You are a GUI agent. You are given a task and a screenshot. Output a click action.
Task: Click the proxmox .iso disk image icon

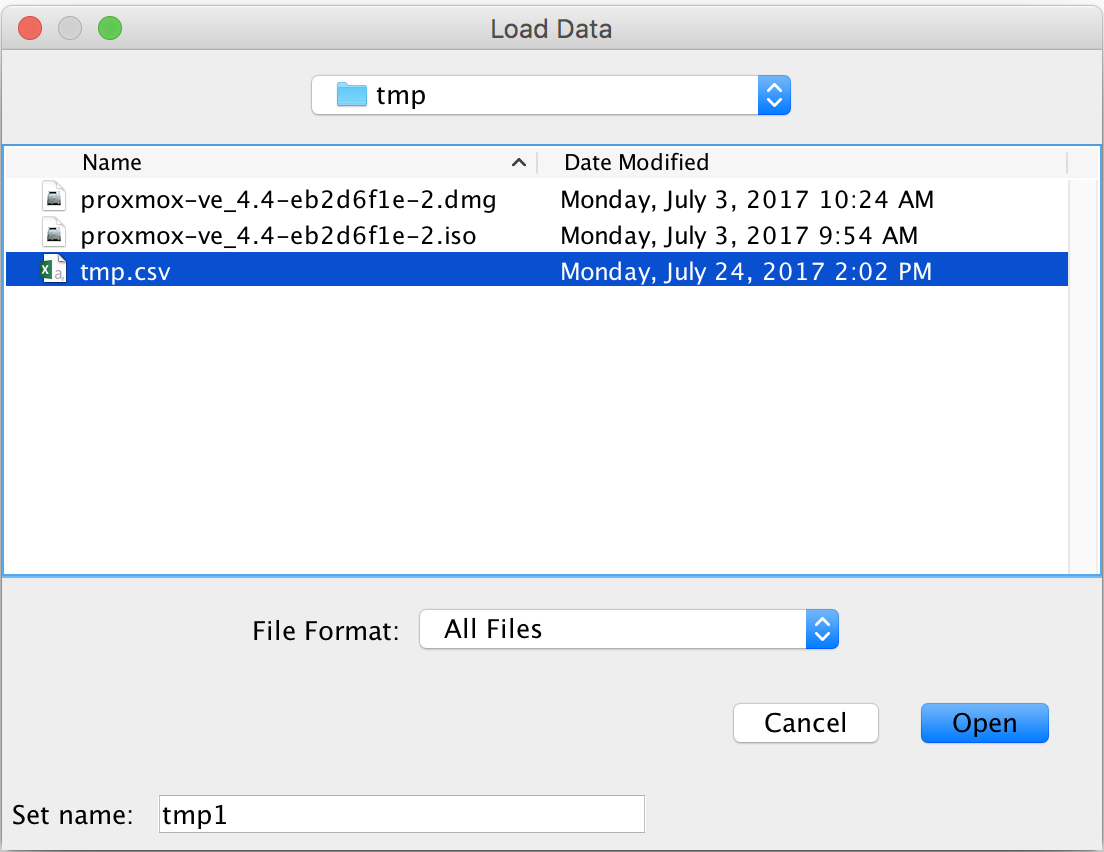pyautogui.click(x=54, y=234)
